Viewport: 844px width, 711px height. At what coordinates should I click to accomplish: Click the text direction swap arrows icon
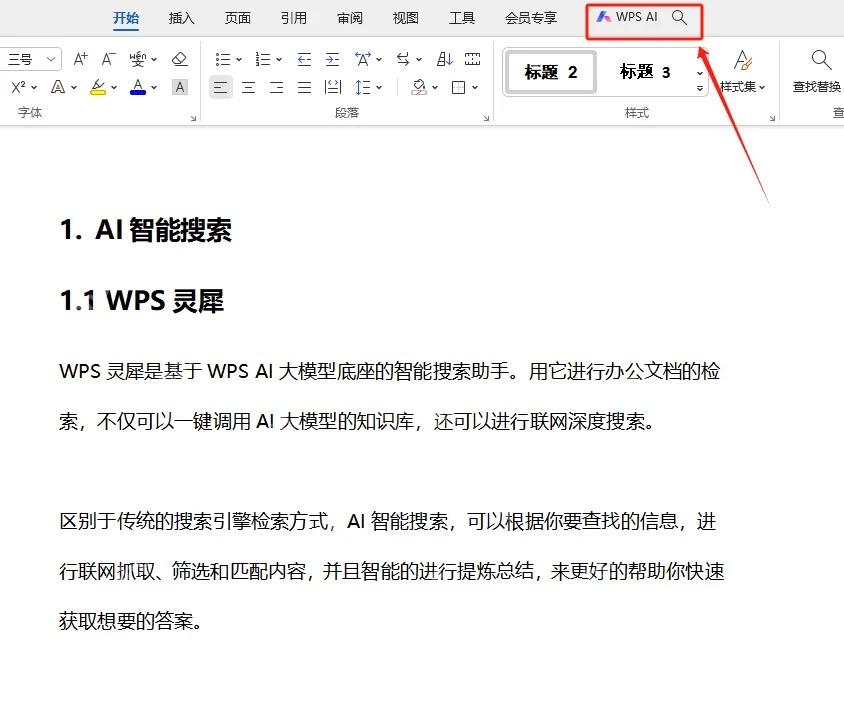403,59
